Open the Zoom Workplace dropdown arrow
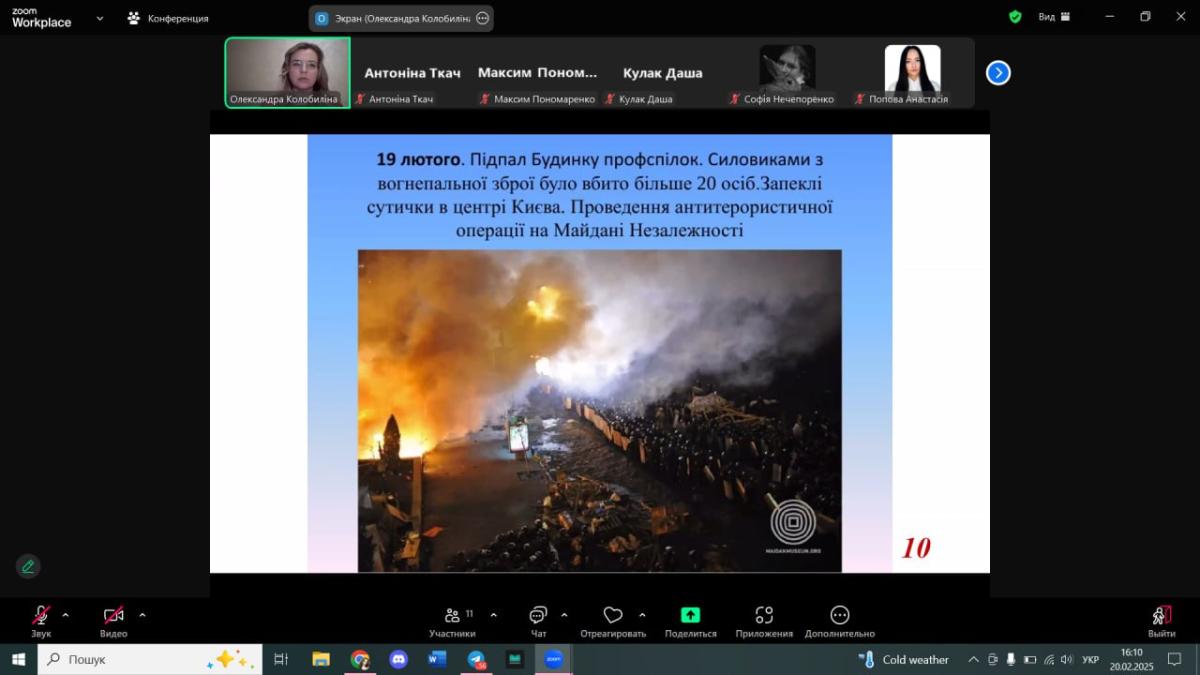The width and height of the screenshot is (1200, 675). 99,18
